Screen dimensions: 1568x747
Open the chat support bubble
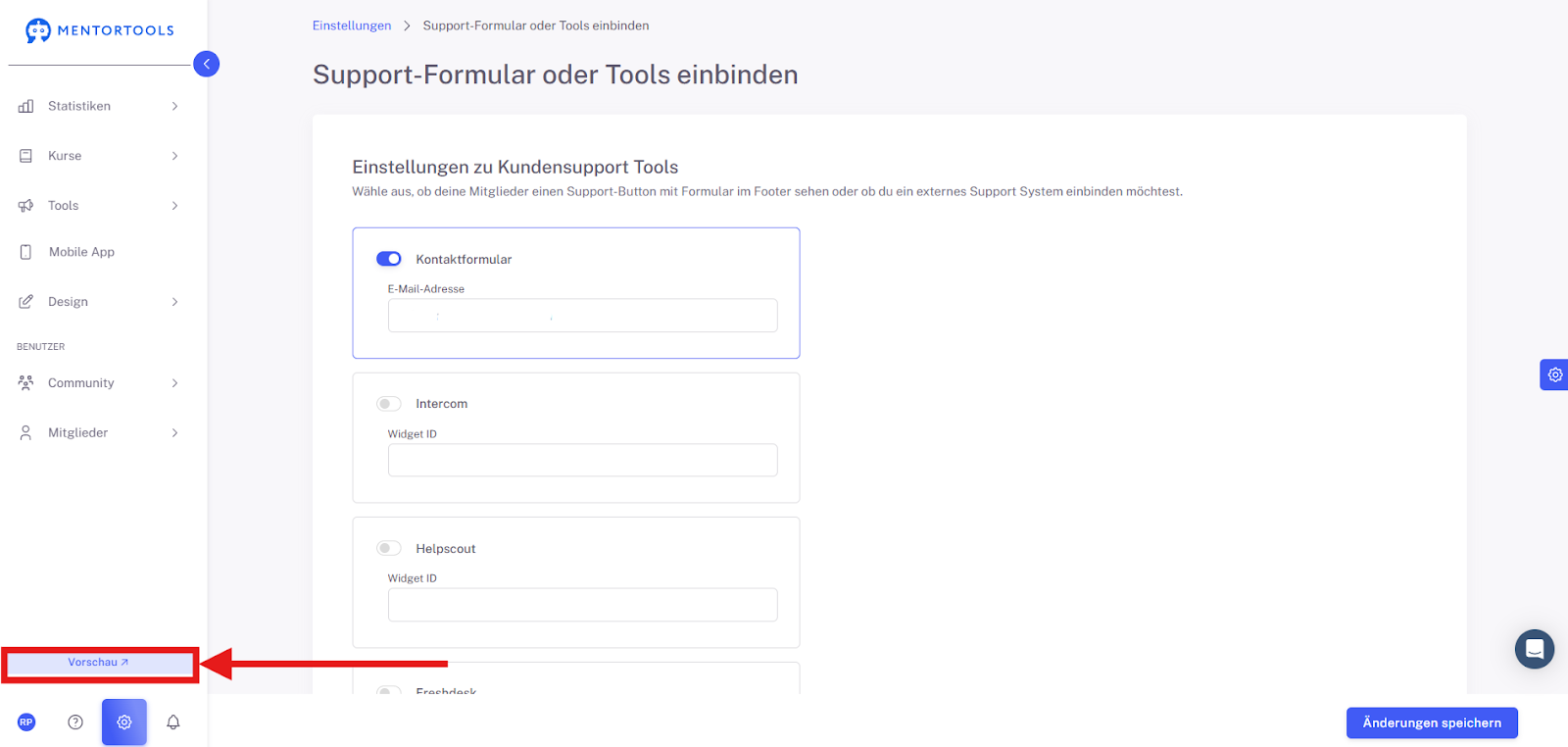coord(1535,649)
